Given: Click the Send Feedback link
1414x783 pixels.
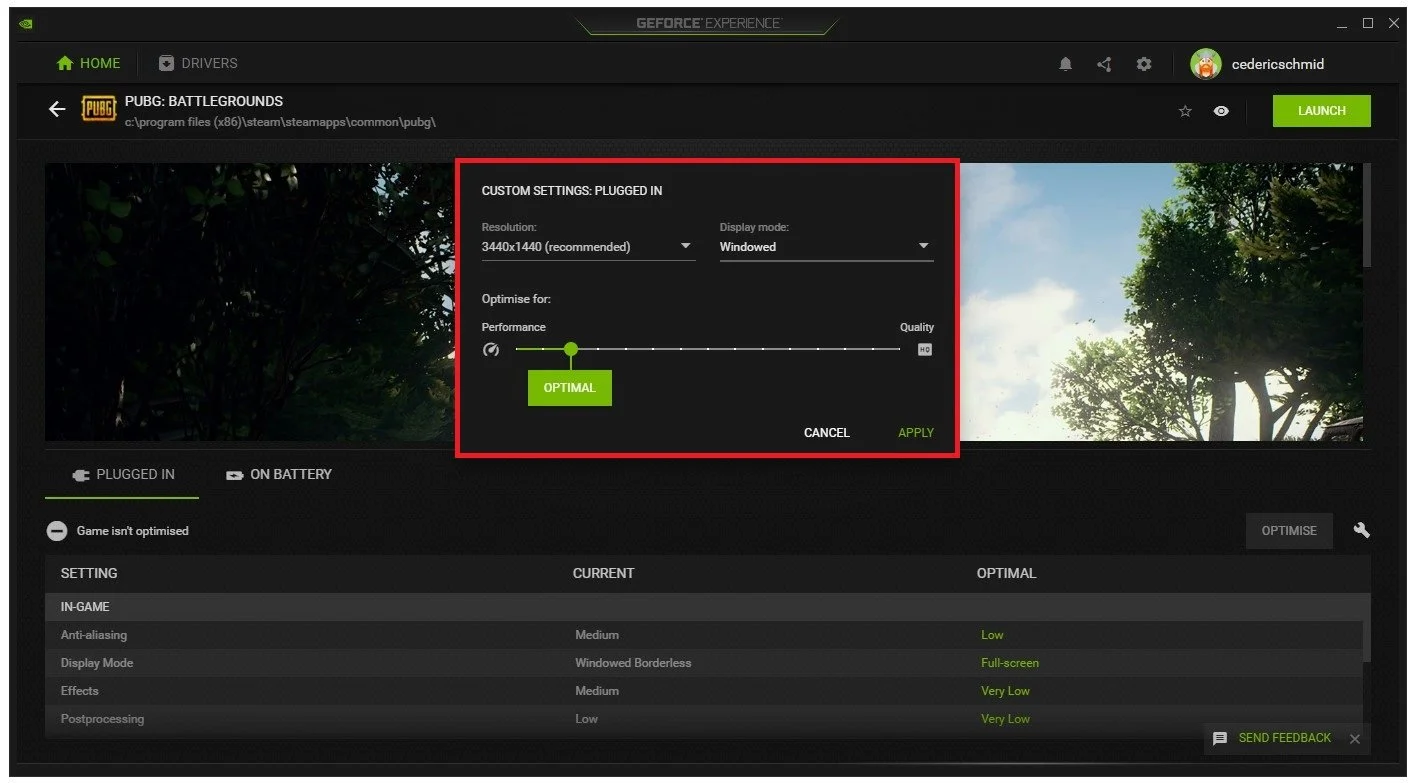Looking at the screenshot, I should tap(1285, 738).
